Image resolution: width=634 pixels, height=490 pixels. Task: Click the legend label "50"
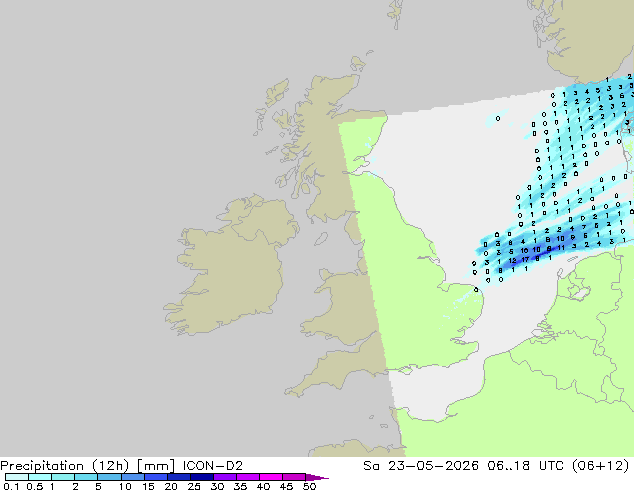click(x=309, y=486)
